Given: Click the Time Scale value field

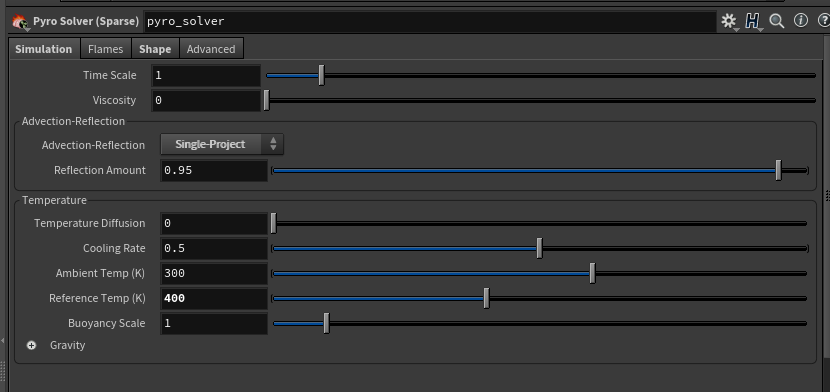Looking at the screenshot, I should 206,76.
